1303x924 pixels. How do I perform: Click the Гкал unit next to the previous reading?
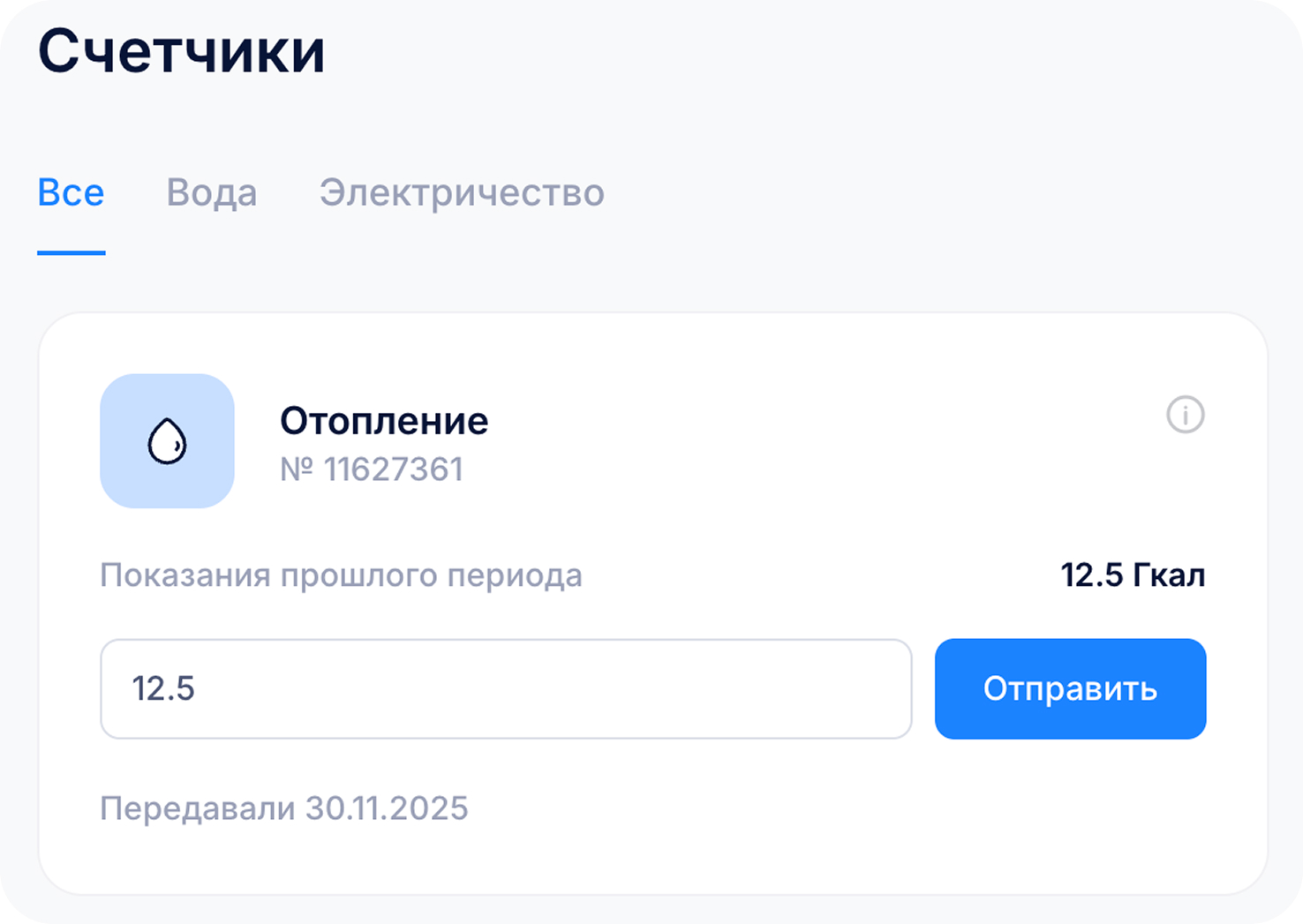tap(1169, 575)
